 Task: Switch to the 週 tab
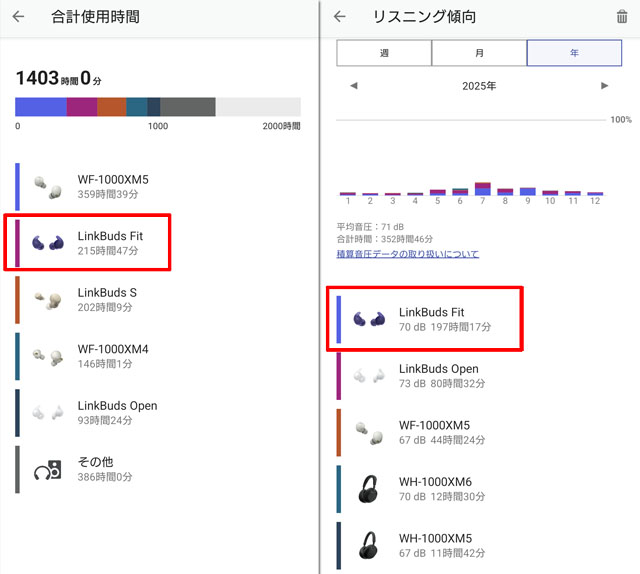coord(384,53)
